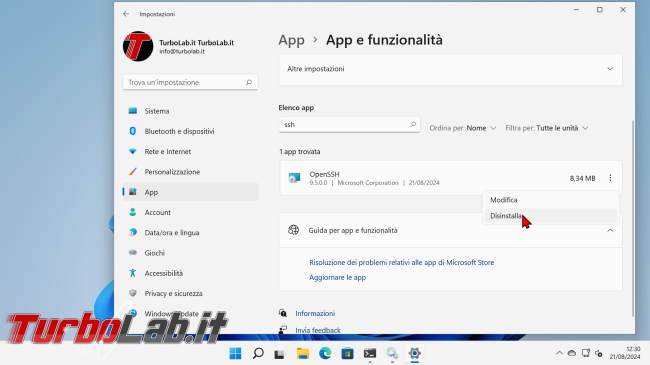Open taskbar Search
Viewport: 650px width, 365px height.
pos(258,353)
